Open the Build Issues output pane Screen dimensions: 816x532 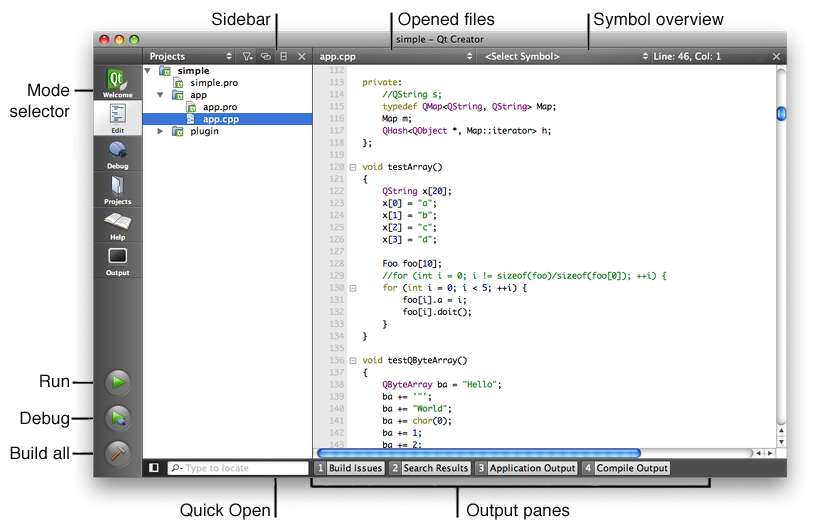[x=350, y=468]
